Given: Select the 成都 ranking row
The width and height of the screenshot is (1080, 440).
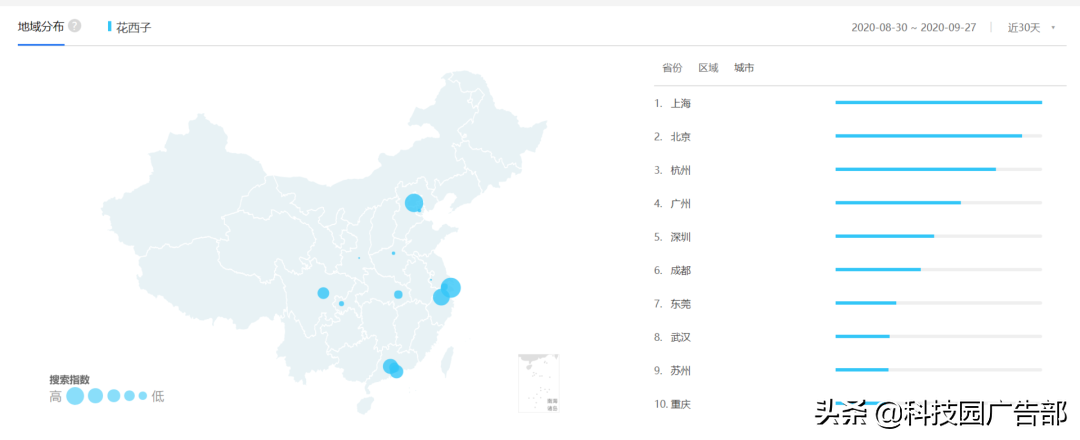Looking at the screenshot, I should tap(848, 270).
